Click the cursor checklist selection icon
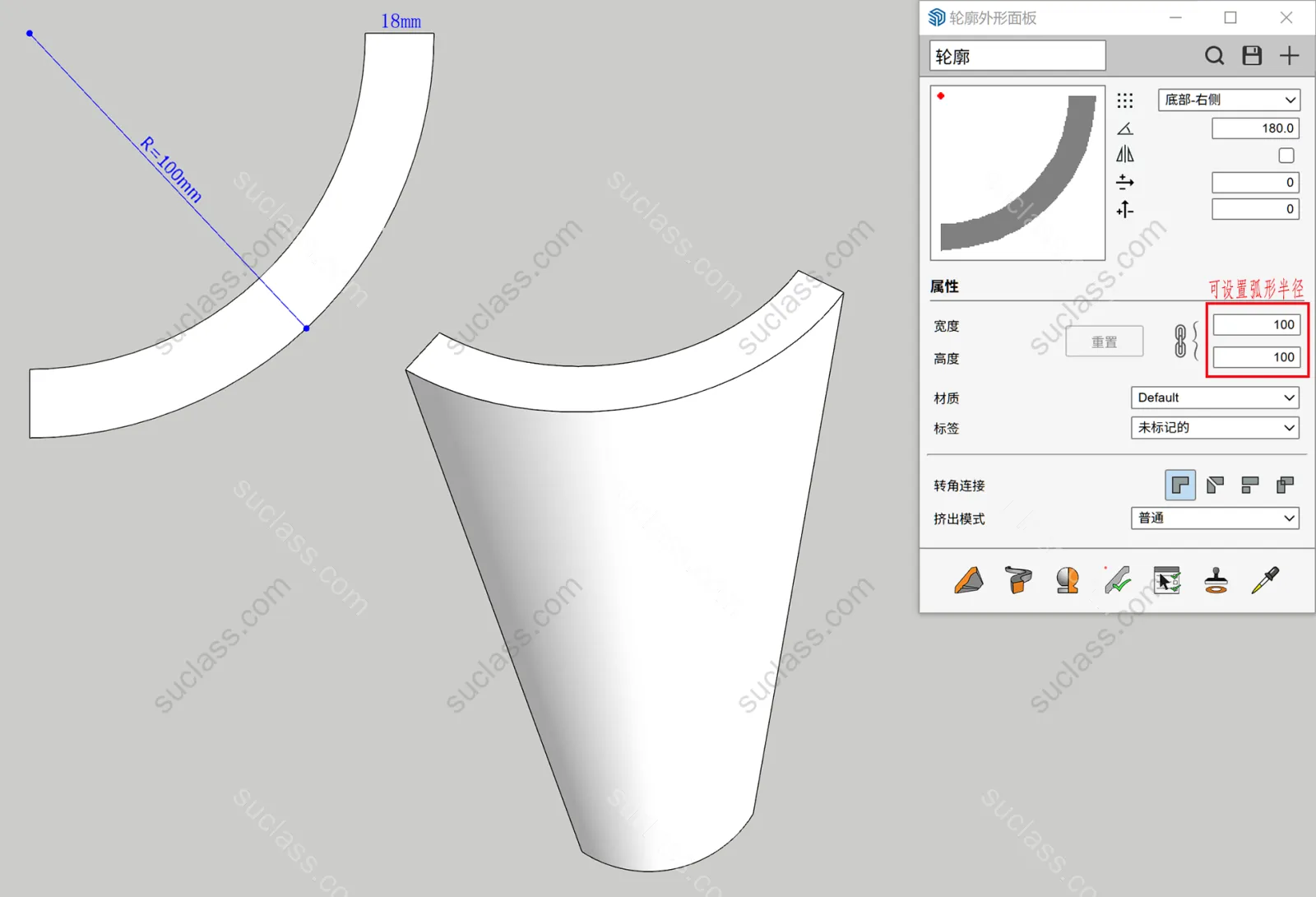Viewport: 1316px width, 897px height. tap(1166, 580)
